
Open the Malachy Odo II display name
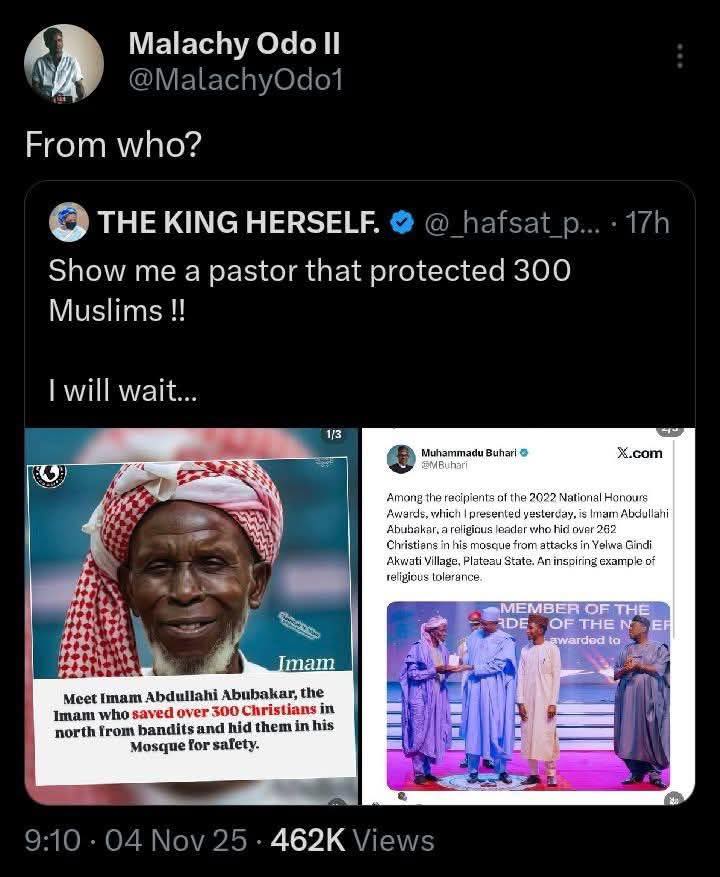(x=234, y=44)
